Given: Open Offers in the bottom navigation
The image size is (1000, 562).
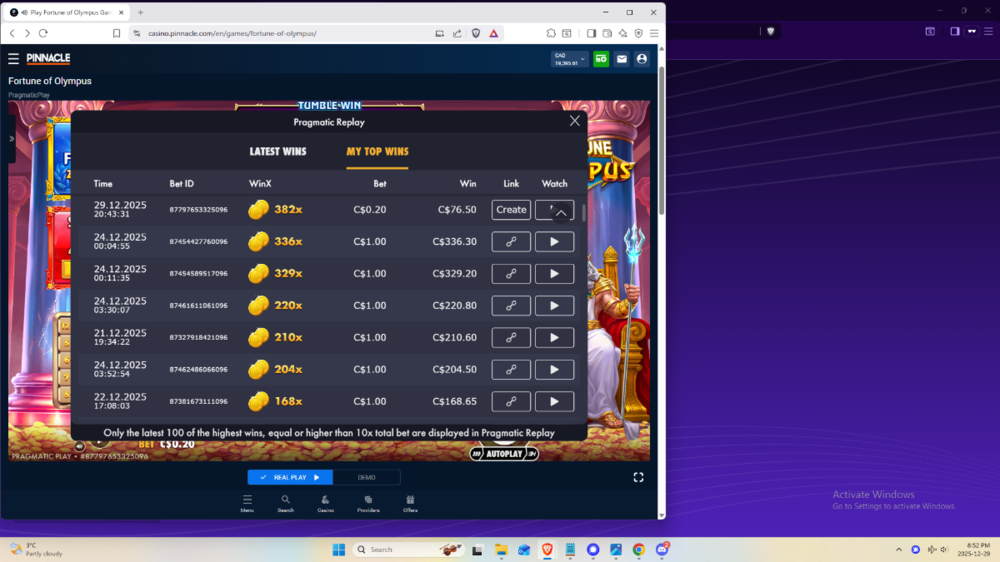Looking at the screenshot, I should tap(410, 503).
